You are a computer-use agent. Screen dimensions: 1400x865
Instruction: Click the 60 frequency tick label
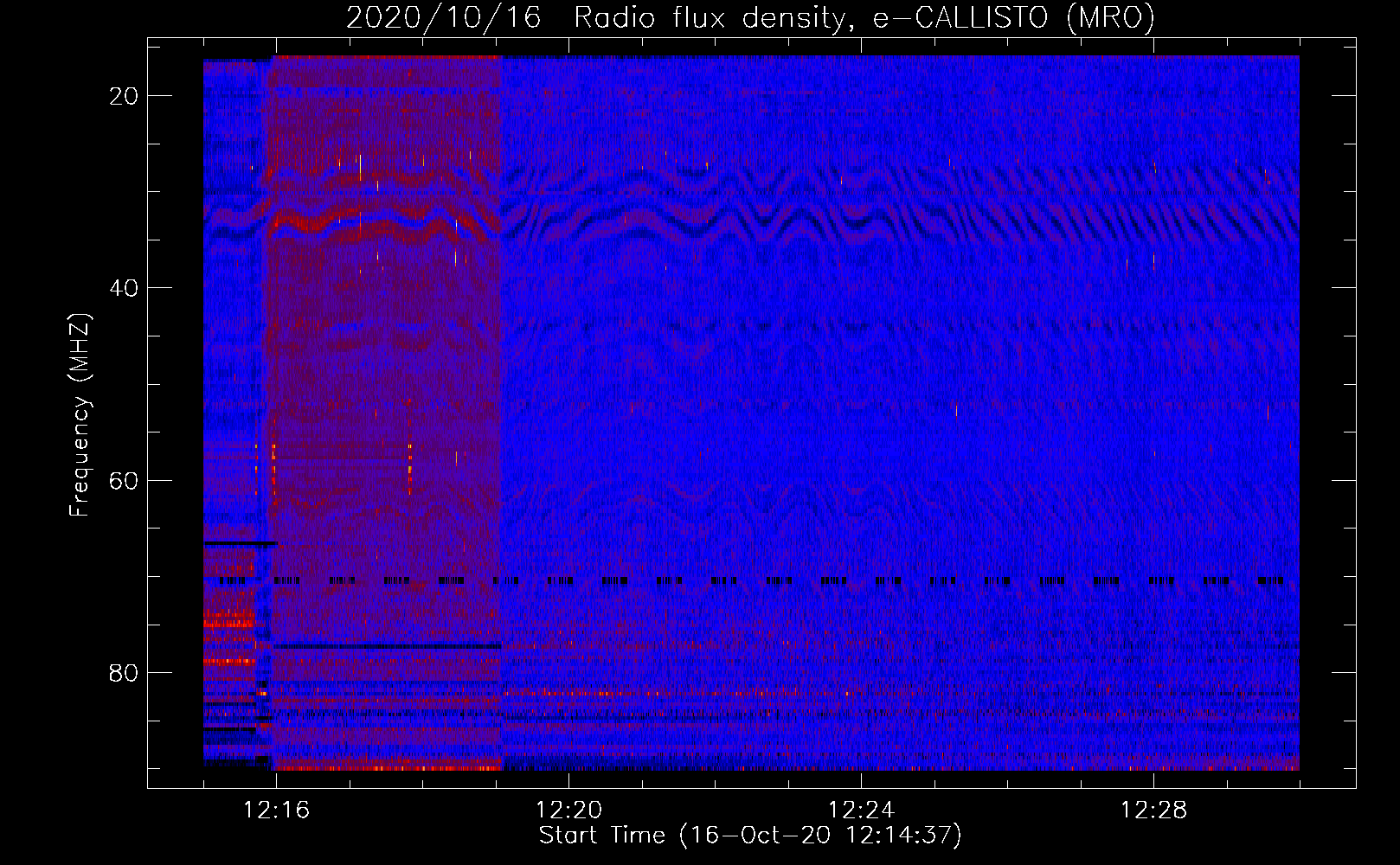125,480
